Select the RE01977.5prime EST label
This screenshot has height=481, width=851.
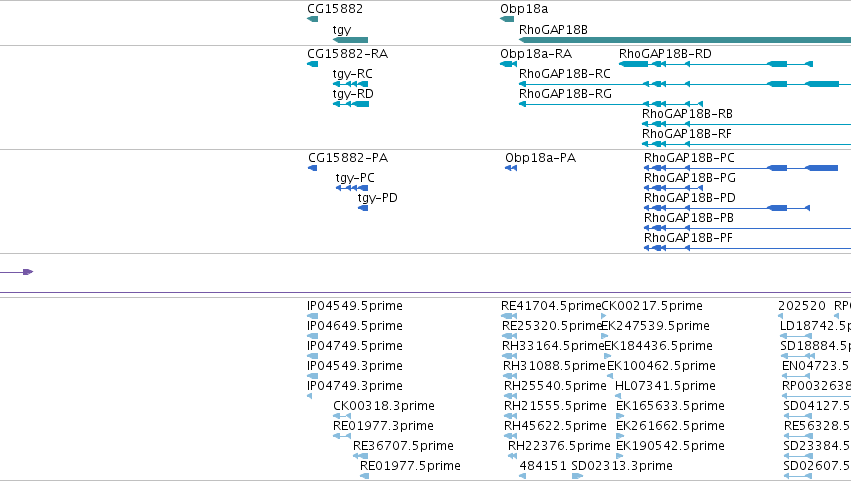(410, 467)
